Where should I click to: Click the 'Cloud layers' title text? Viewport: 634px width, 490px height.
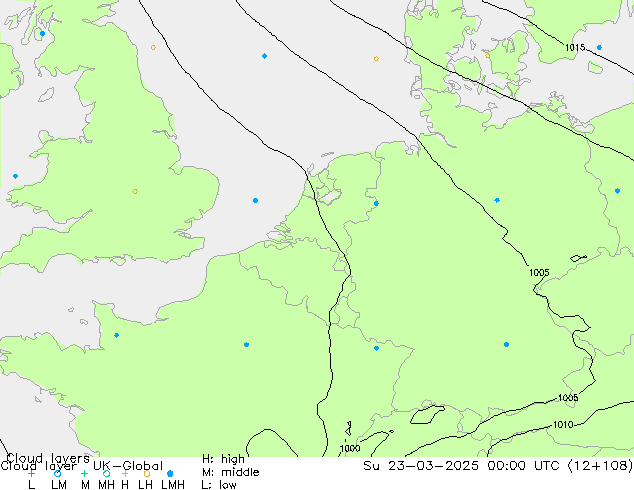48,458
